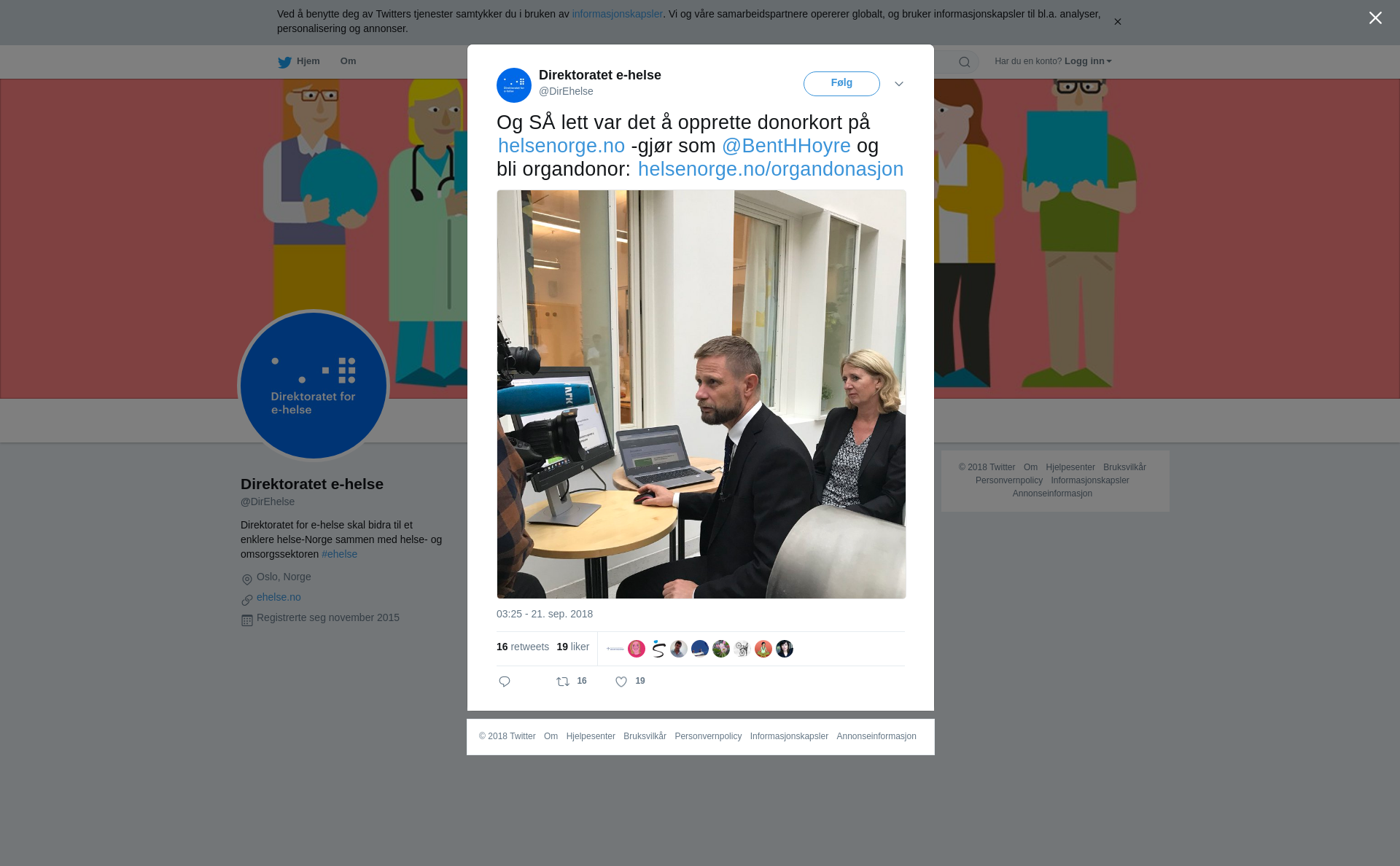This screenshot has height=866, width=1400.
Task: Open the Om menu item
Action: pos(348,61)
